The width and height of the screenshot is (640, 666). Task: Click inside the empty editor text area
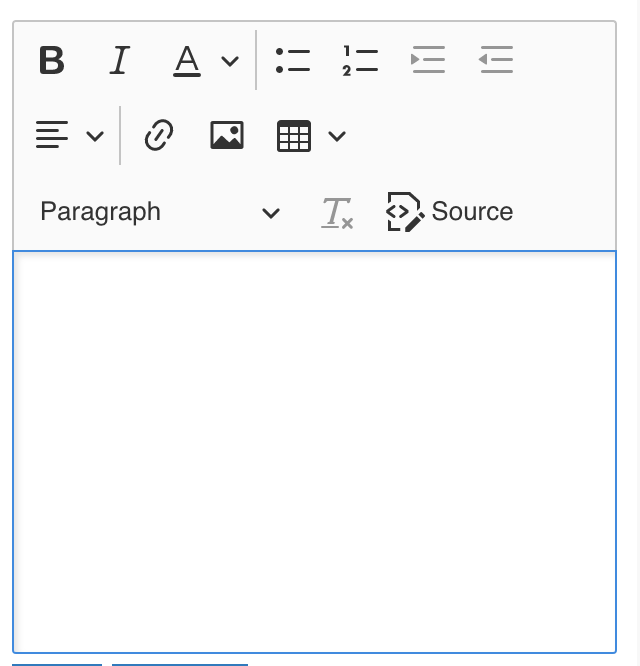314,450
